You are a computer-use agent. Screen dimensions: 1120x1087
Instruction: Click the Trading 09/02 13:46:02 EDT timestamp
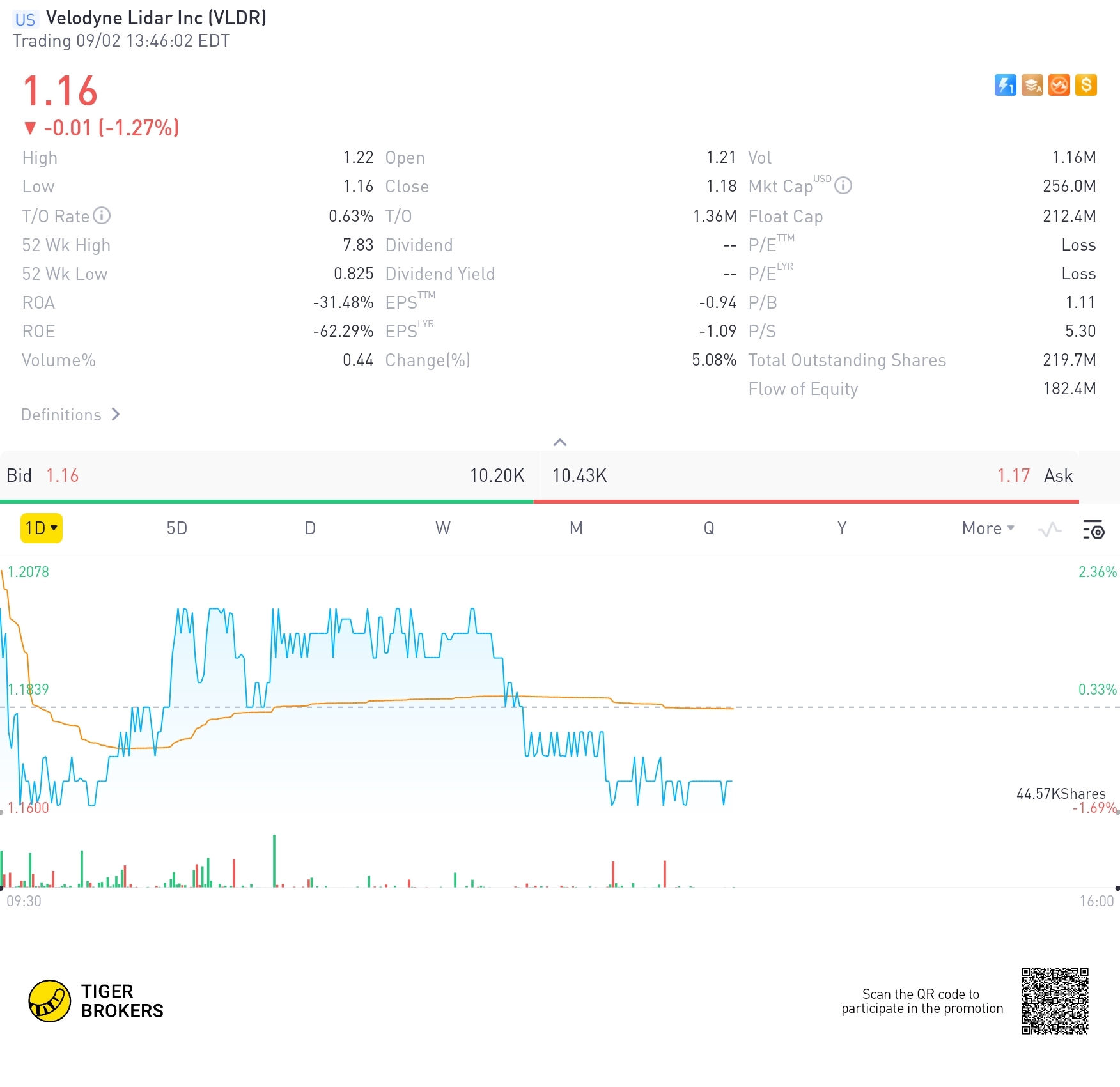(121, 41)
